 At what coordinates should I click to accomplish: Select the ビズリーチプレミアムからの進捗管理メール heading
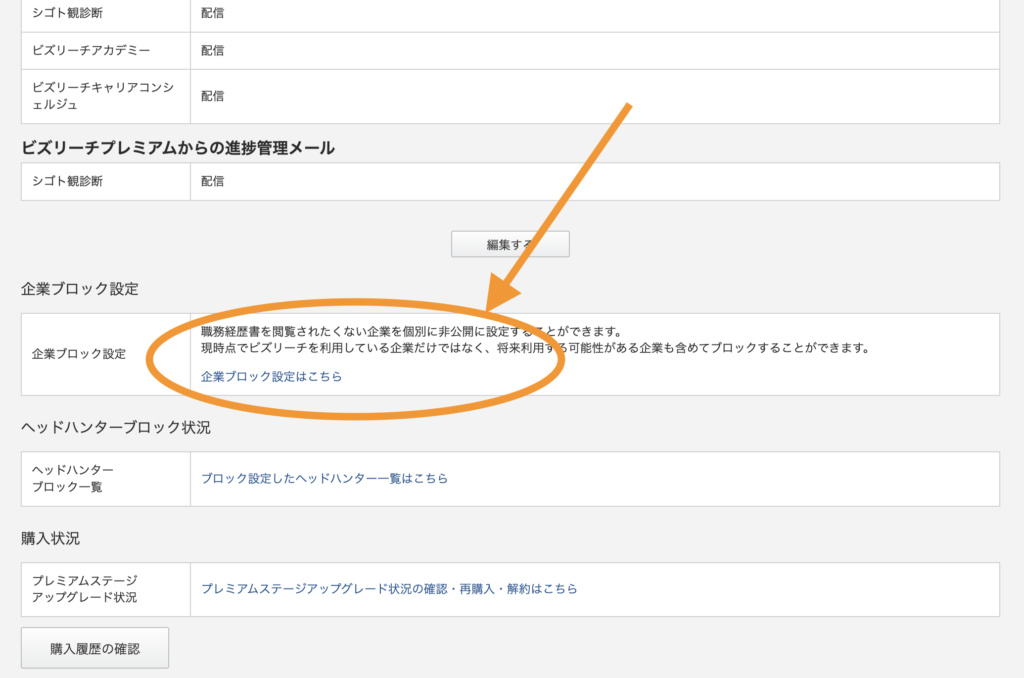178,148
